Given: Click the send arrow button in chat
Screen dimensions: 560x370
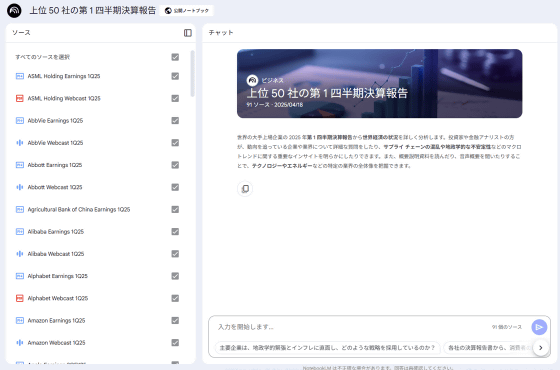Looking at the screenshot, I should (x=539, y=327).
